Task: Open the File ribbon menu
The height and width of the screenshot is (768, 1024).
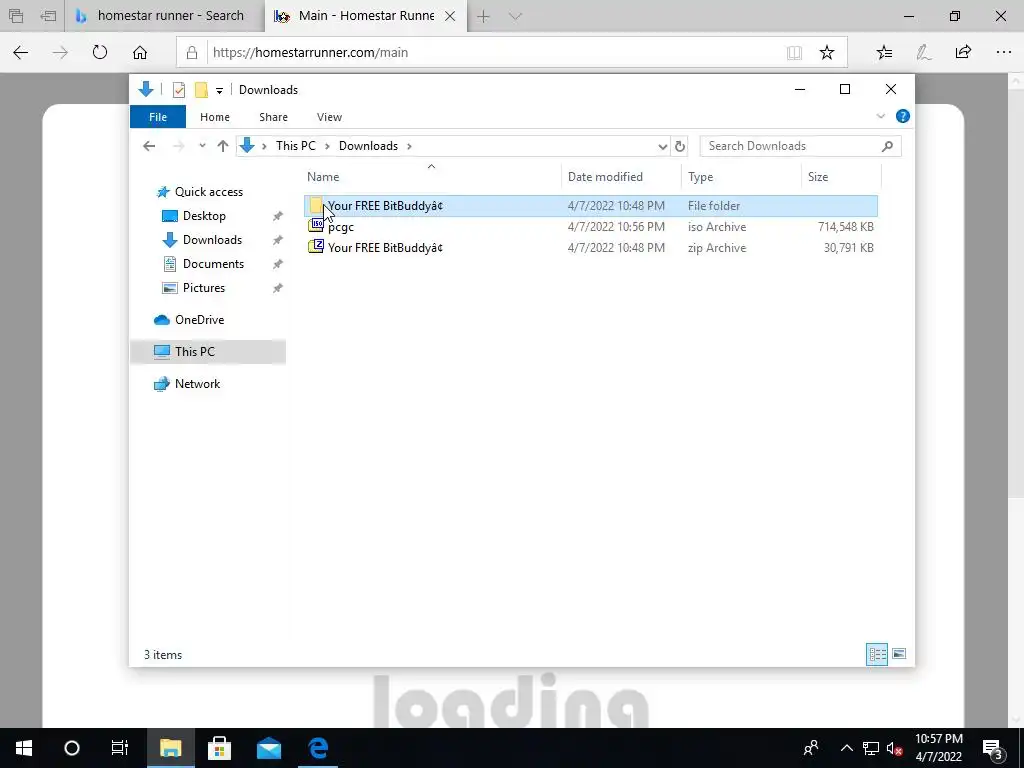Action: (x=158, y=117)
